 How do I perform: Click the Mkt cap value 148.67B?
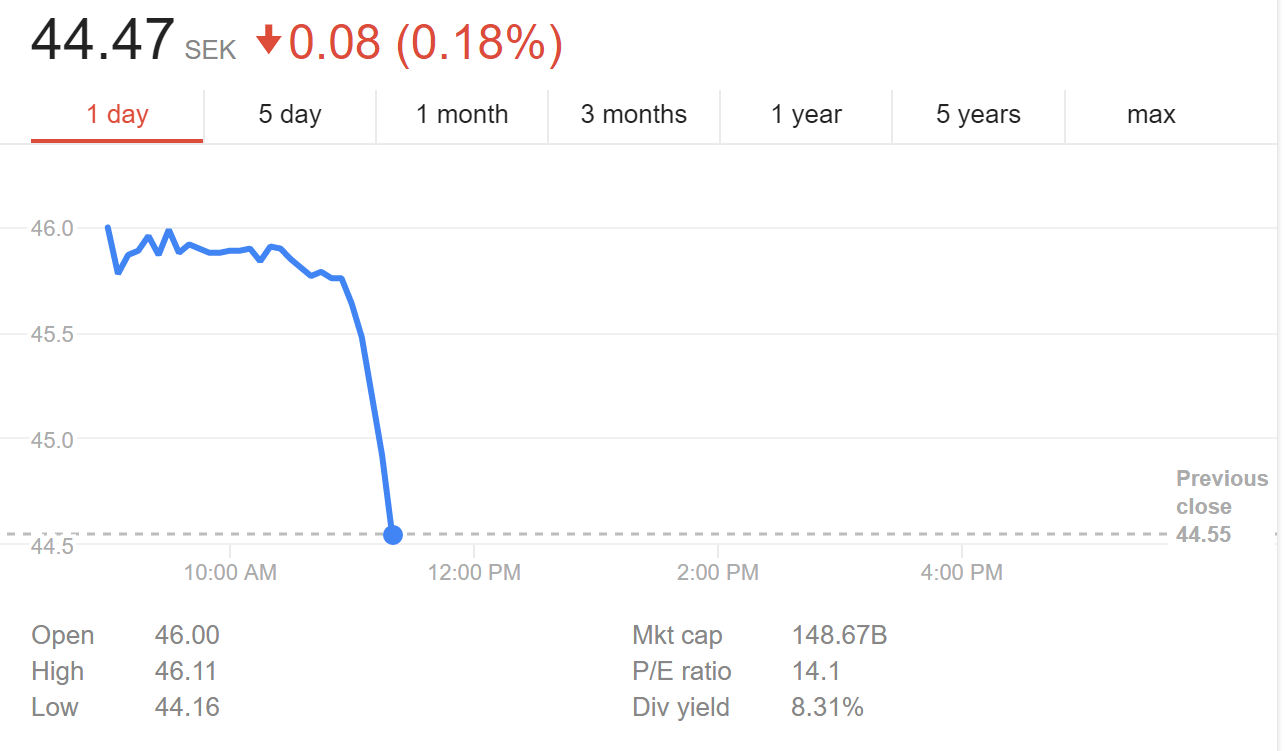(839, 636)
